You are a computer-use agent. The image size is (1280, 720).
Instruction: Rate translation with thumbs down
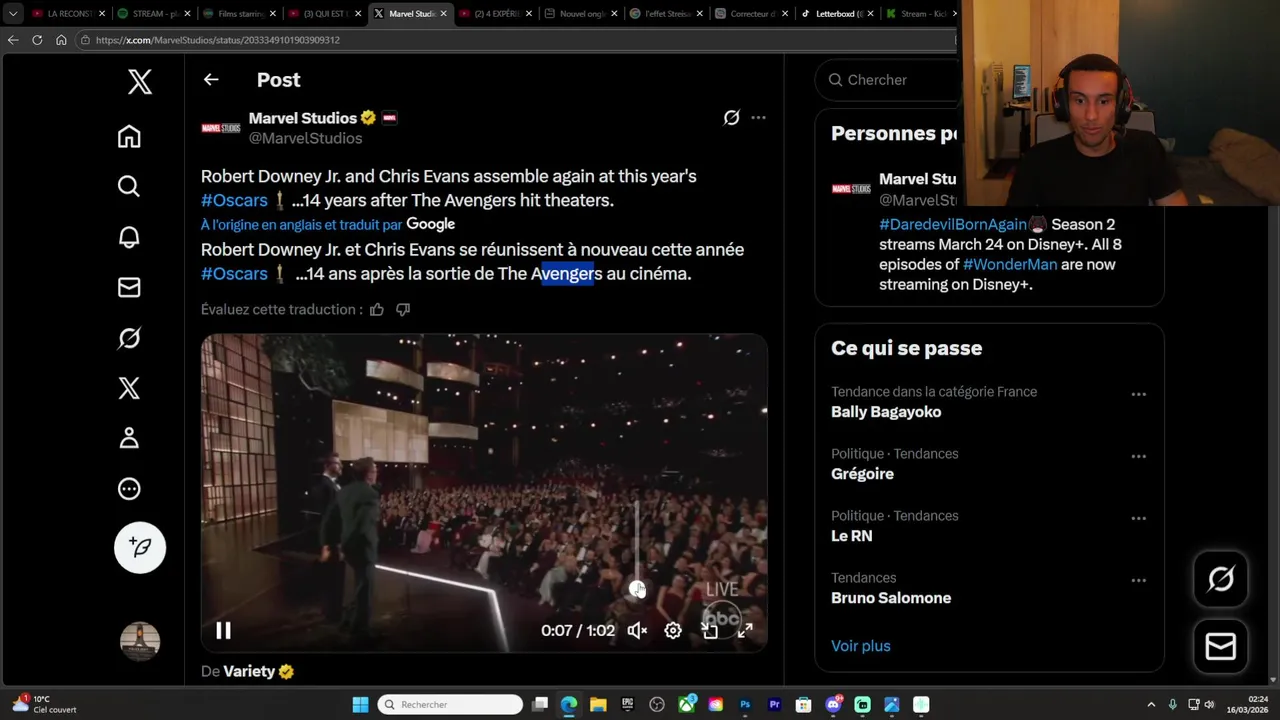pyautogui.click(x=403, y=310)
